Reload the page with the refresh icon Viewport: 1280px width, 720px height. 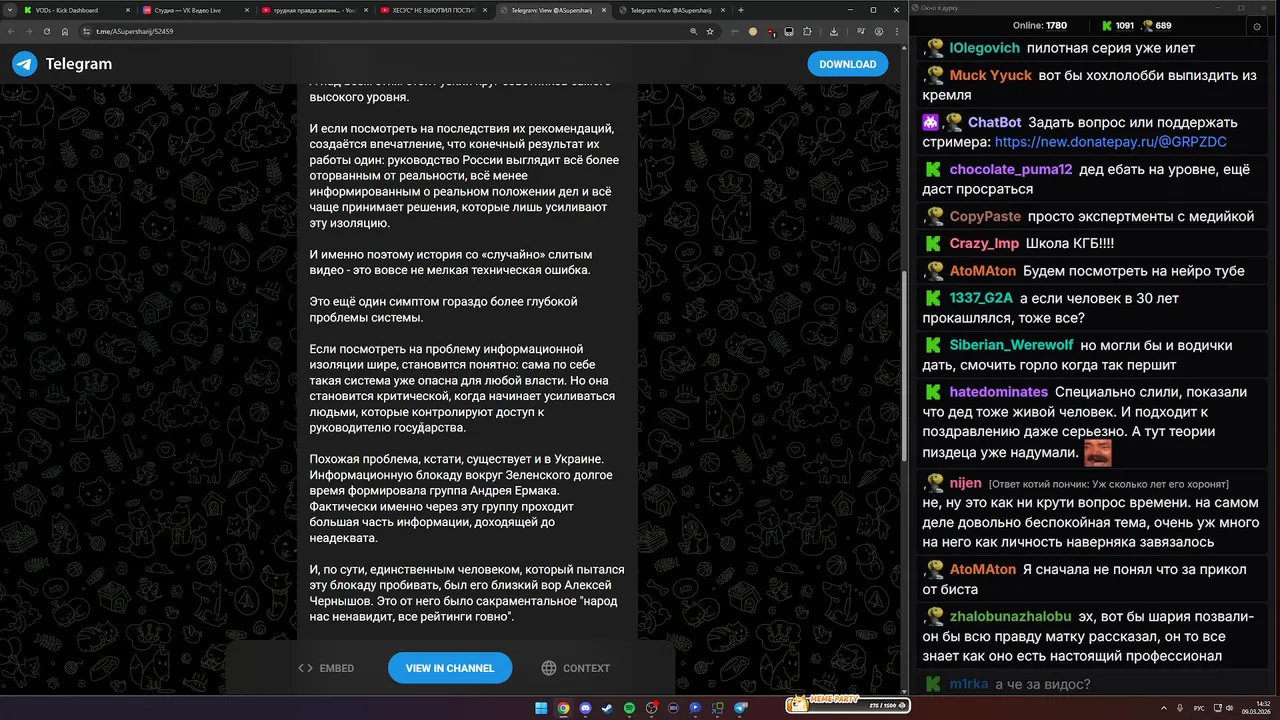pos(47,31)
